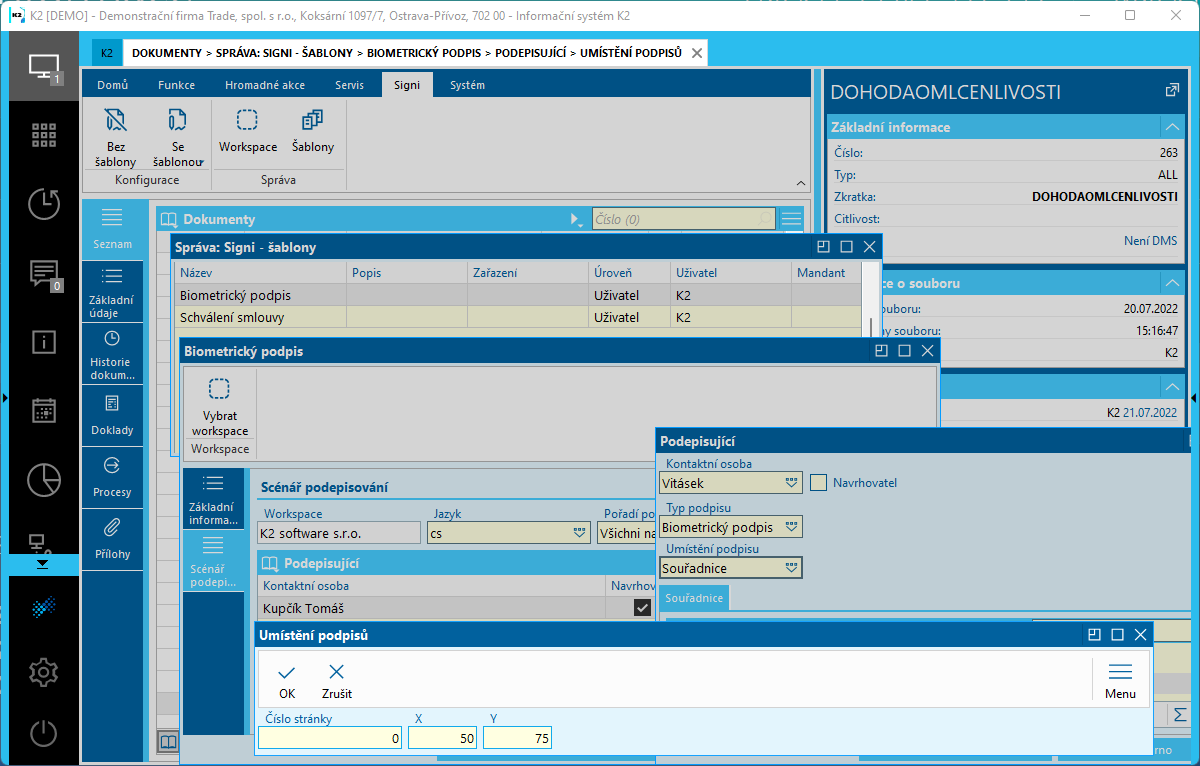
Task: Switch to the Hromadné akce ribbon tab
Action: pos(265,85)
